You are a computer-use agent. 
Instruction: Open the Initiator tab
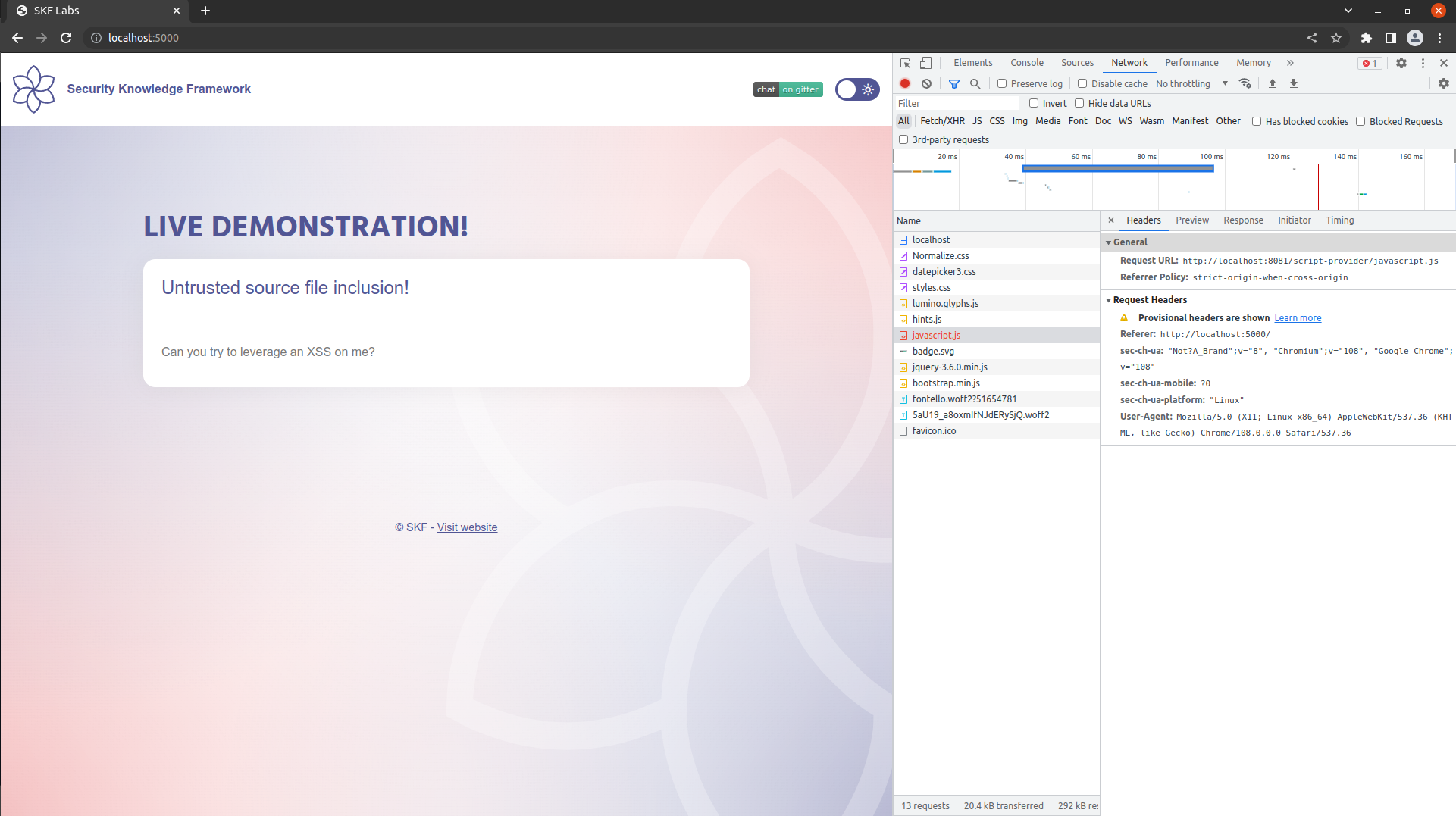pyautogui.click(x=1294, y=220)
